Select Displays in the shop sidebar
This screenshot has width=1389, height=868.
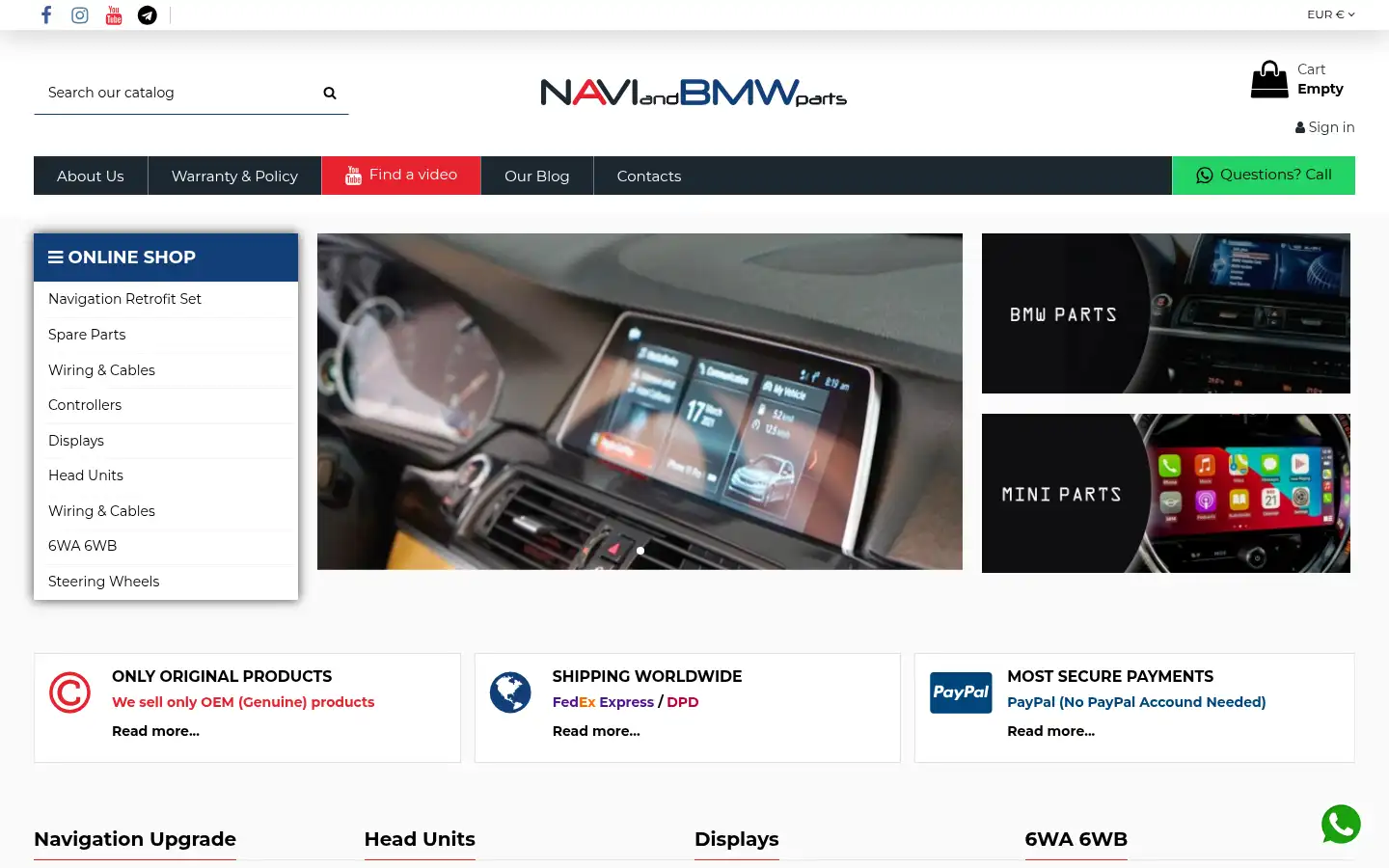pyautogui.click(x=76, y=441)
